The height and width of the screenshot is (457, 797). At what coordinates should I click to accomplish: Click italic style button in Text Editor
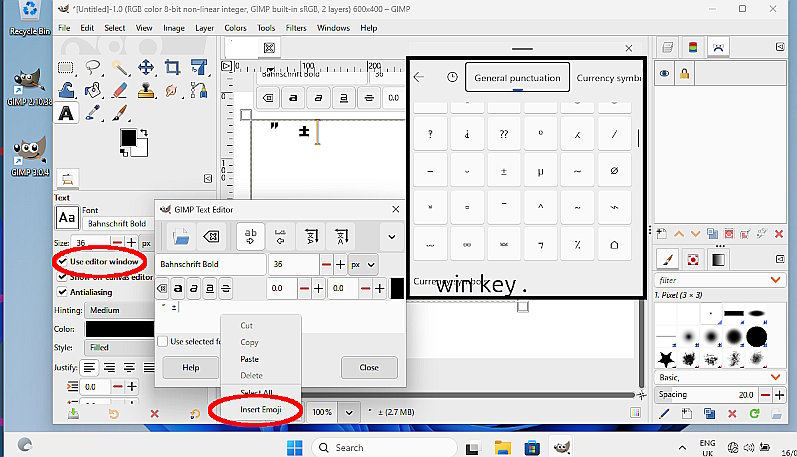coord(194,289)
